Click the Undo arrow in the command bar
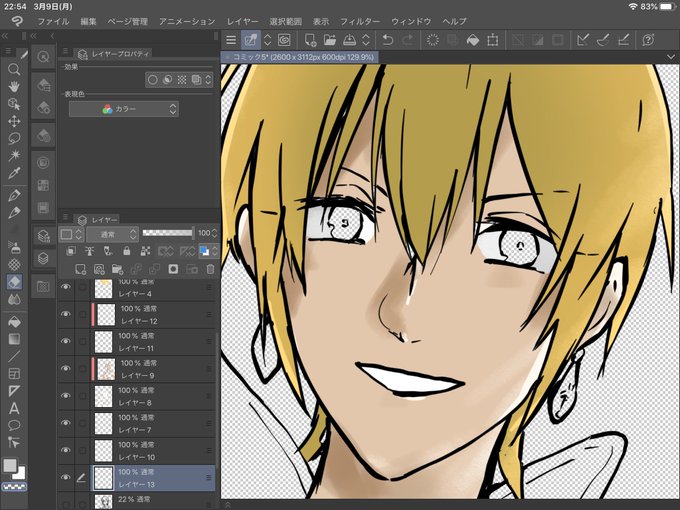This screenshot has width=680, height=510. pyautogui.click(x=388, y=40)
